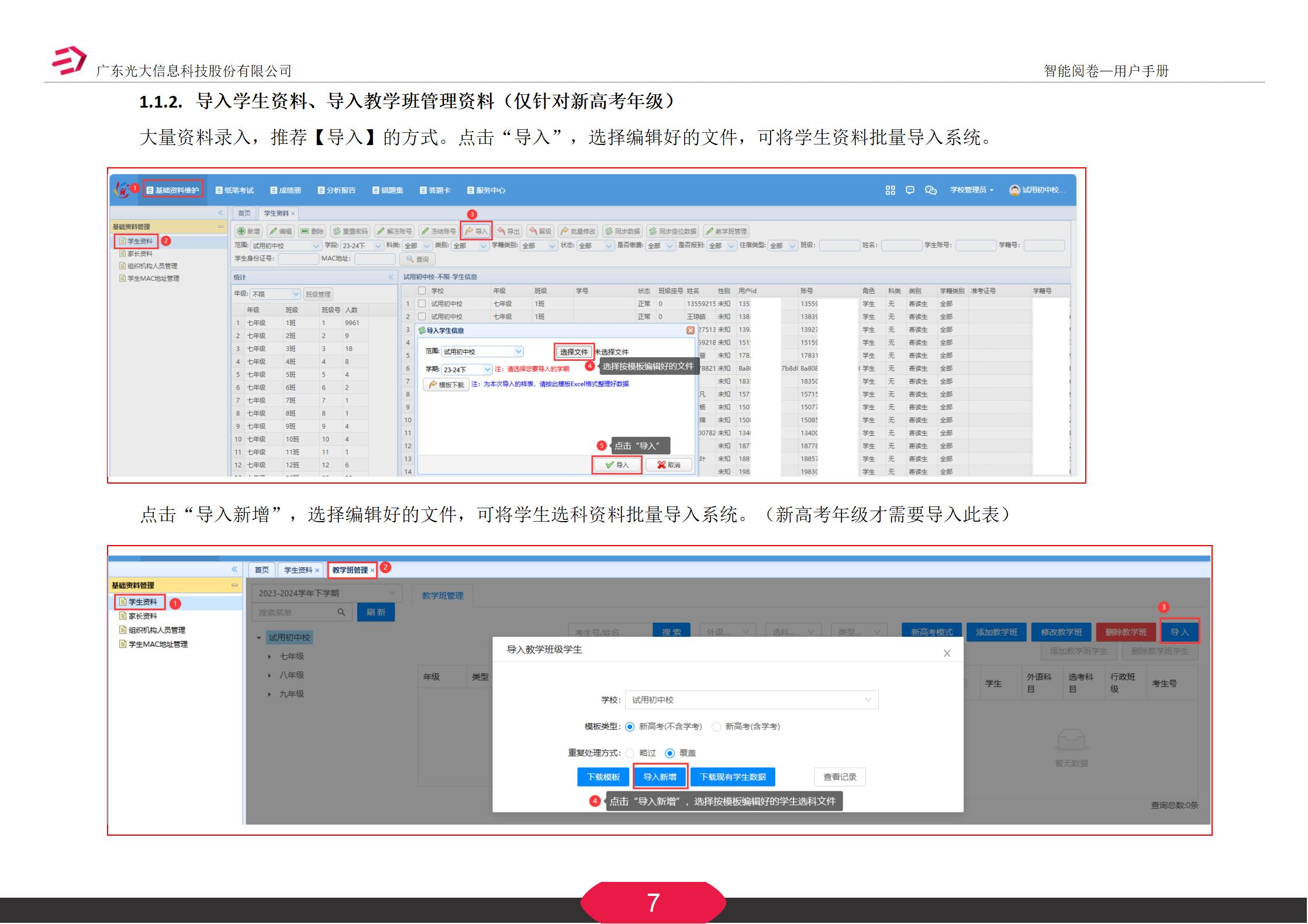Click the 下载模板 download template button
Image resolution: width=1308 pixels, height=924 pixels.
[603, 777]
